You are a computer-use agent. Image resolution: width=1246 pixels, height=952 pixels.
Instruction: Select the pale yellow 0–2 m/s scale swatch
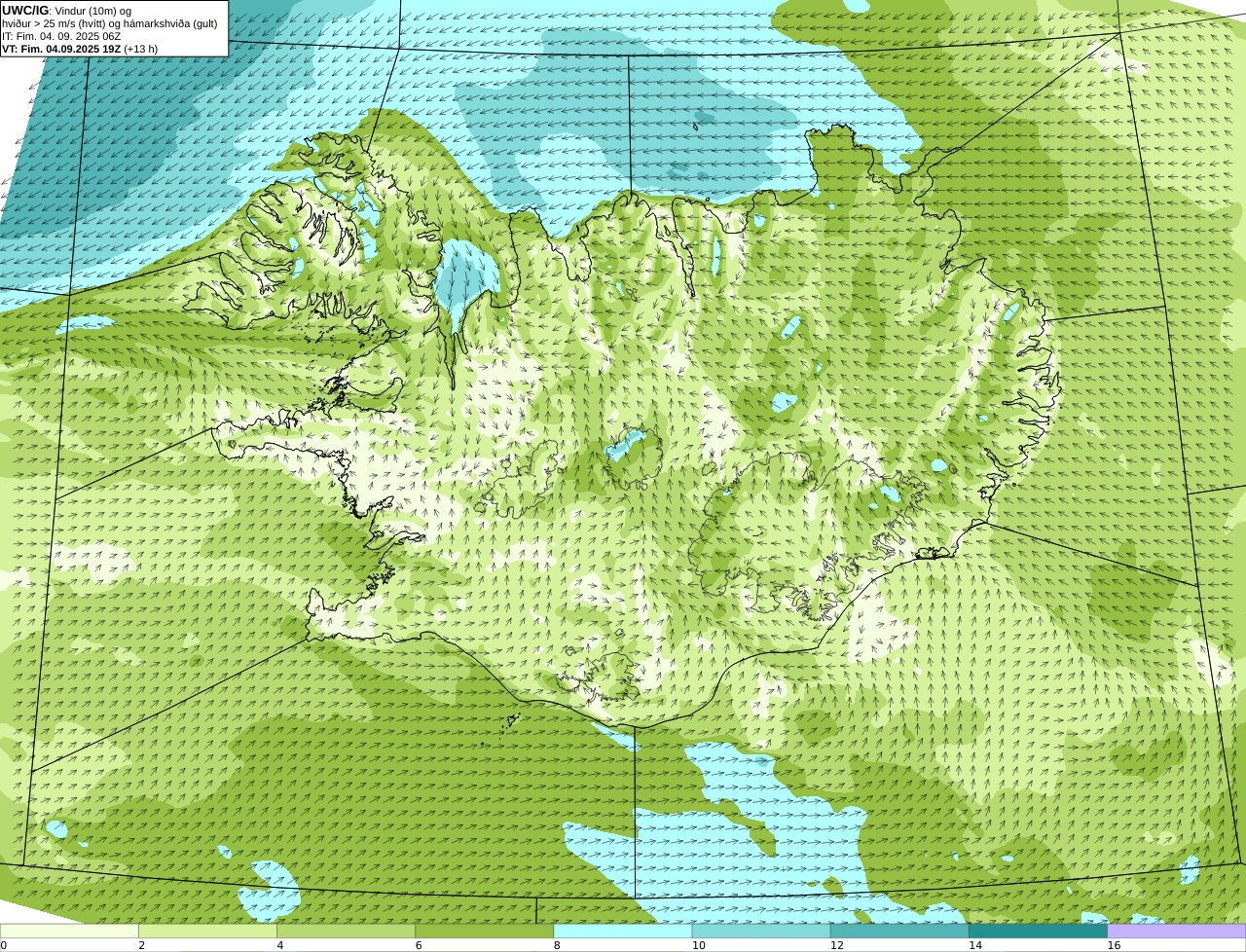[69, 931]
